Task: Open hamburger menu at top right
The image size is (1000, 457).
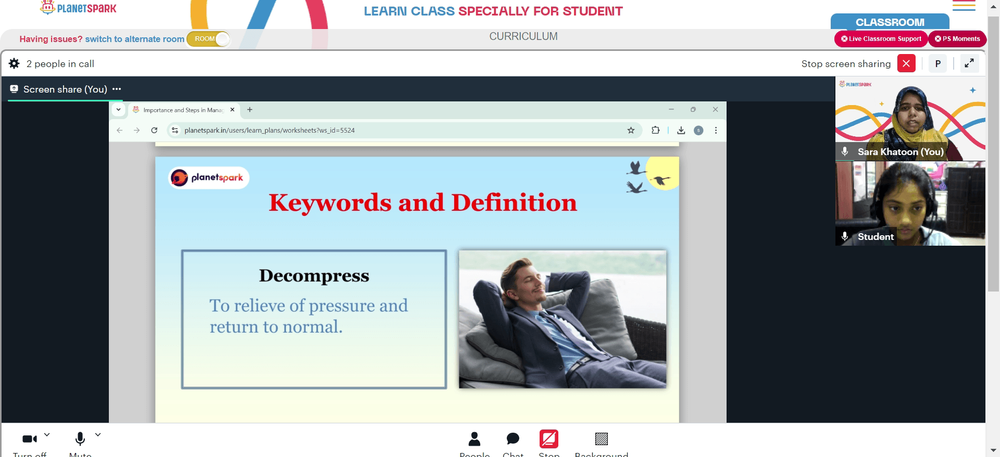Action: 964,5
